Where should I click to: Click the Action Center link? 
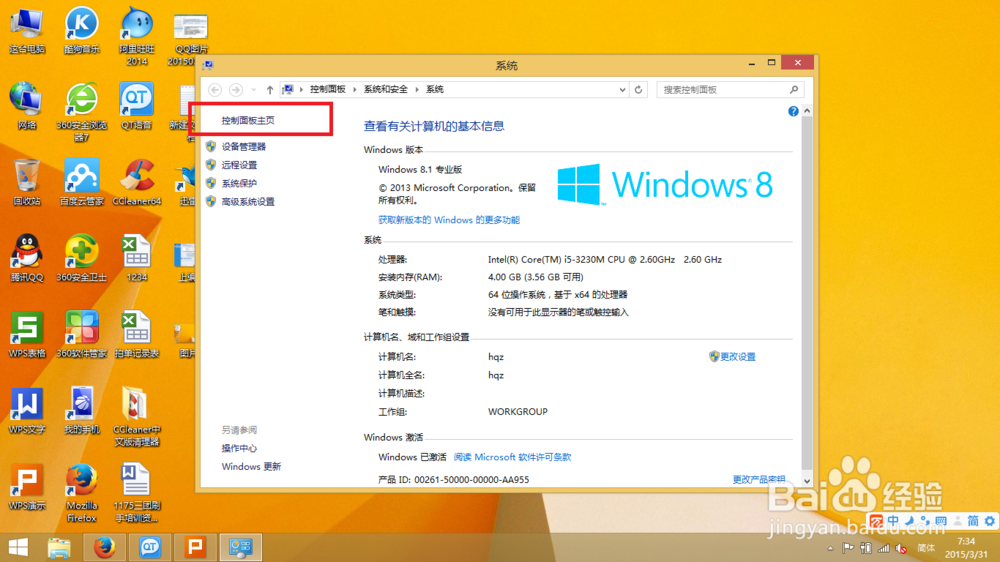coord(239,448)
